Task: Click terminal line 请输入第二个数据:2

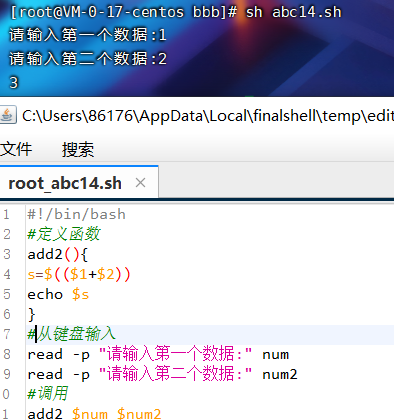Action: [88, 59]
